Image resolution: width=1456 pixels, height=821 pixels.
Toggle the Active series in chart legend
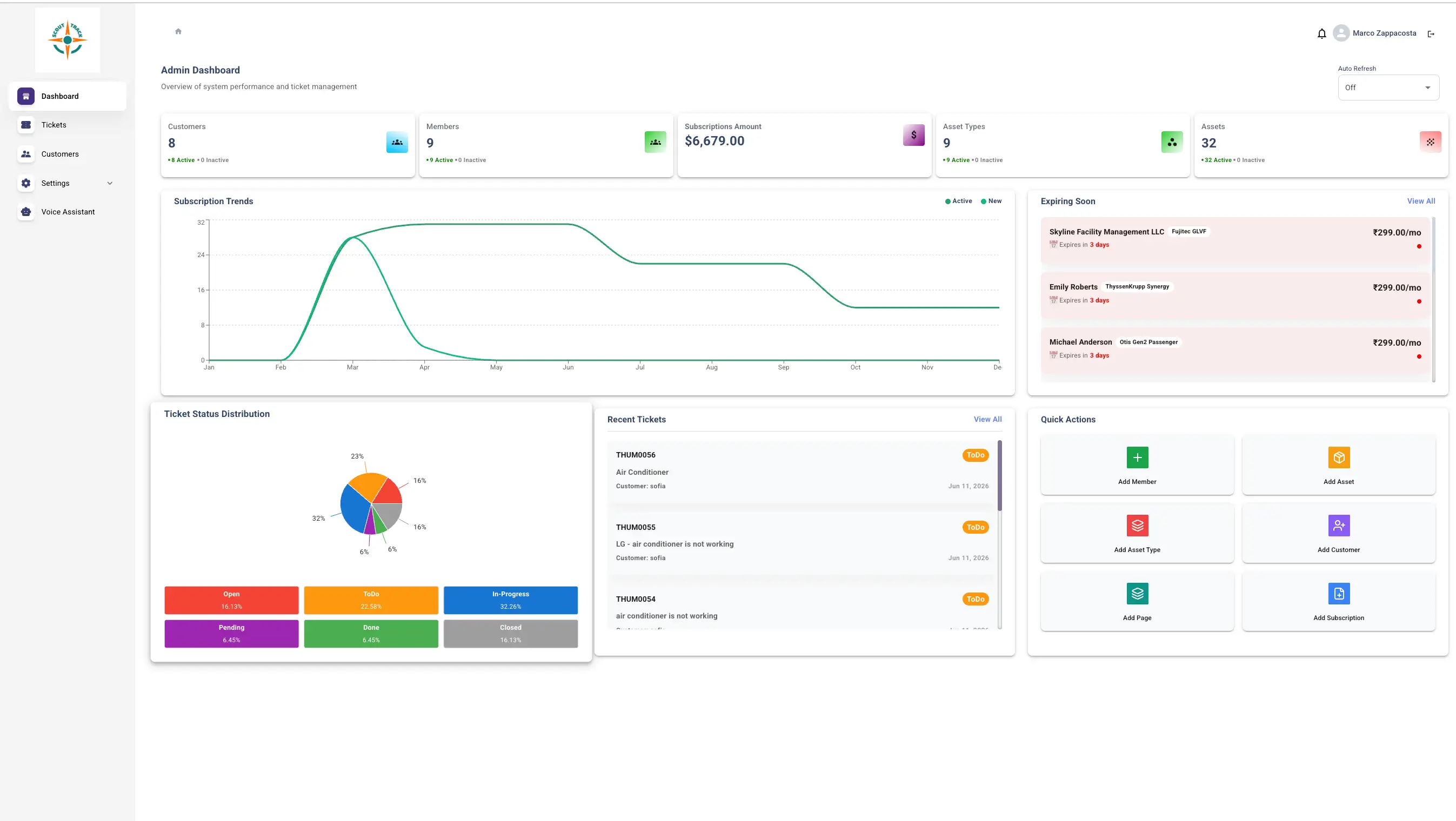coord(958,201)
